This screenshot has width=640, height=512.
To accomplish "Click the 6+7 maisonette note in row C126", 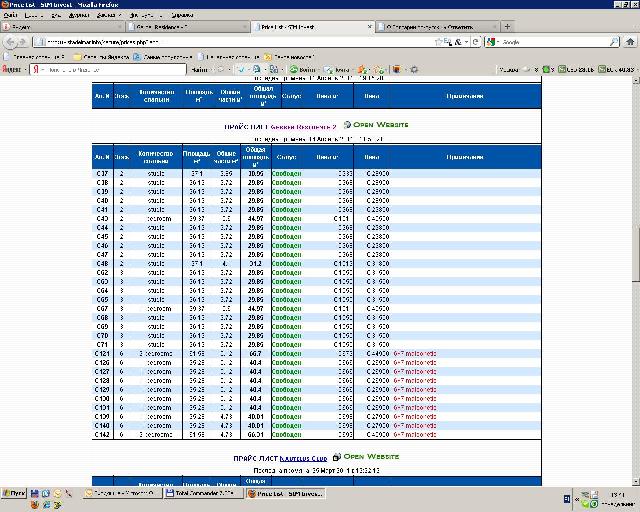I will click(x=415, y=363).
